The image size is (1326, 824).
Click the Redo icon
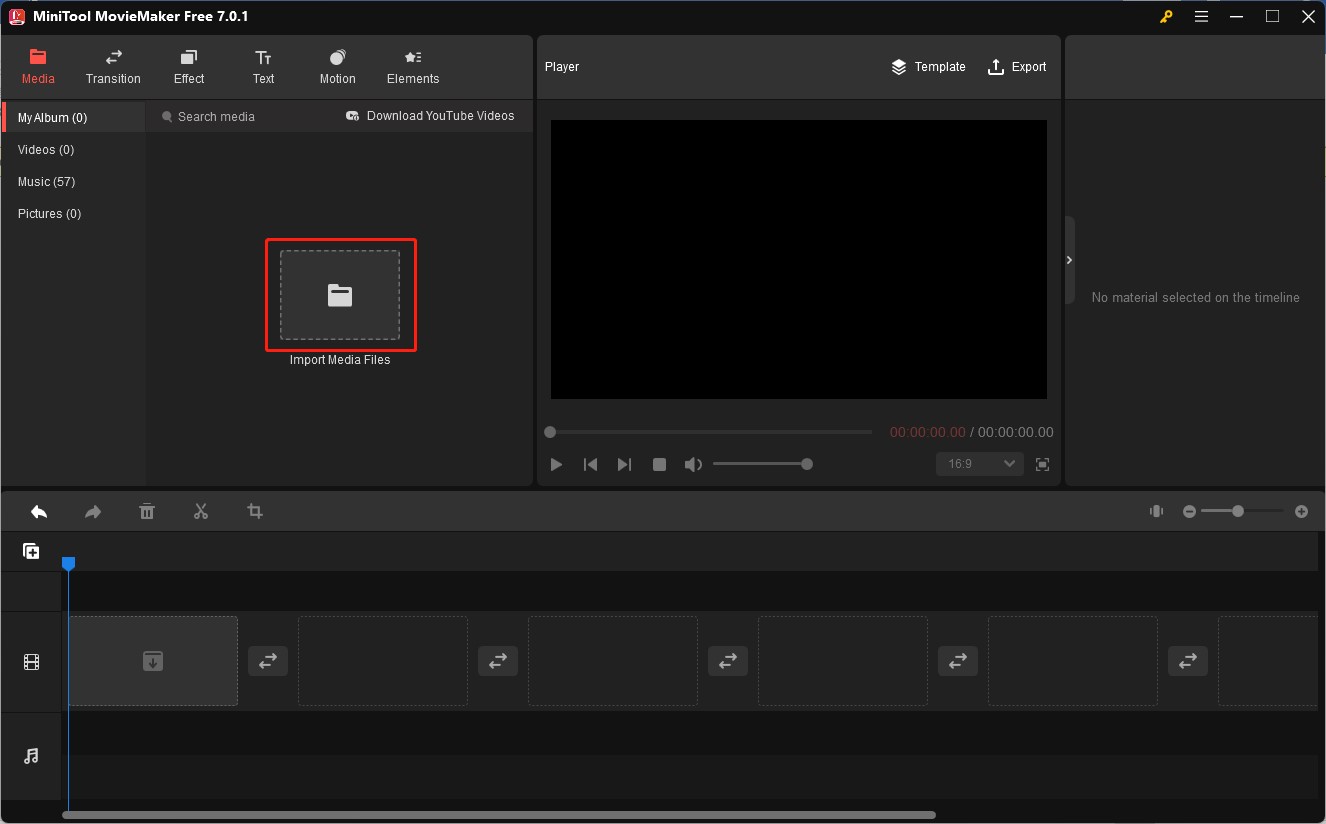(x=93, y=511)
